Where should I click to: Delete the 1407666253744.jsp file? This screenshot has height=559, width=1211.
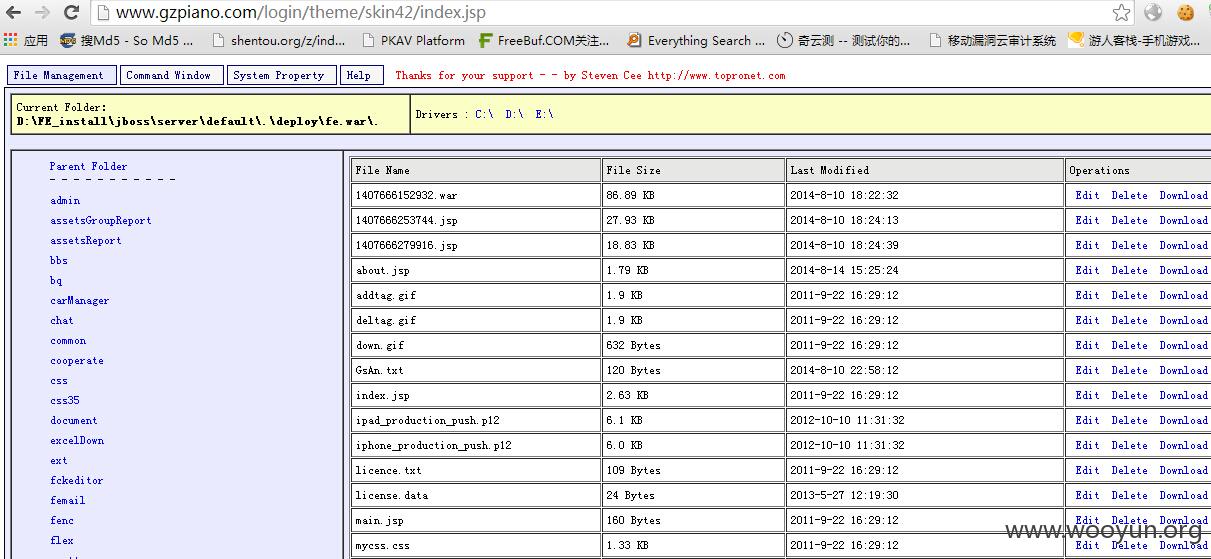tap(1129, 221)
